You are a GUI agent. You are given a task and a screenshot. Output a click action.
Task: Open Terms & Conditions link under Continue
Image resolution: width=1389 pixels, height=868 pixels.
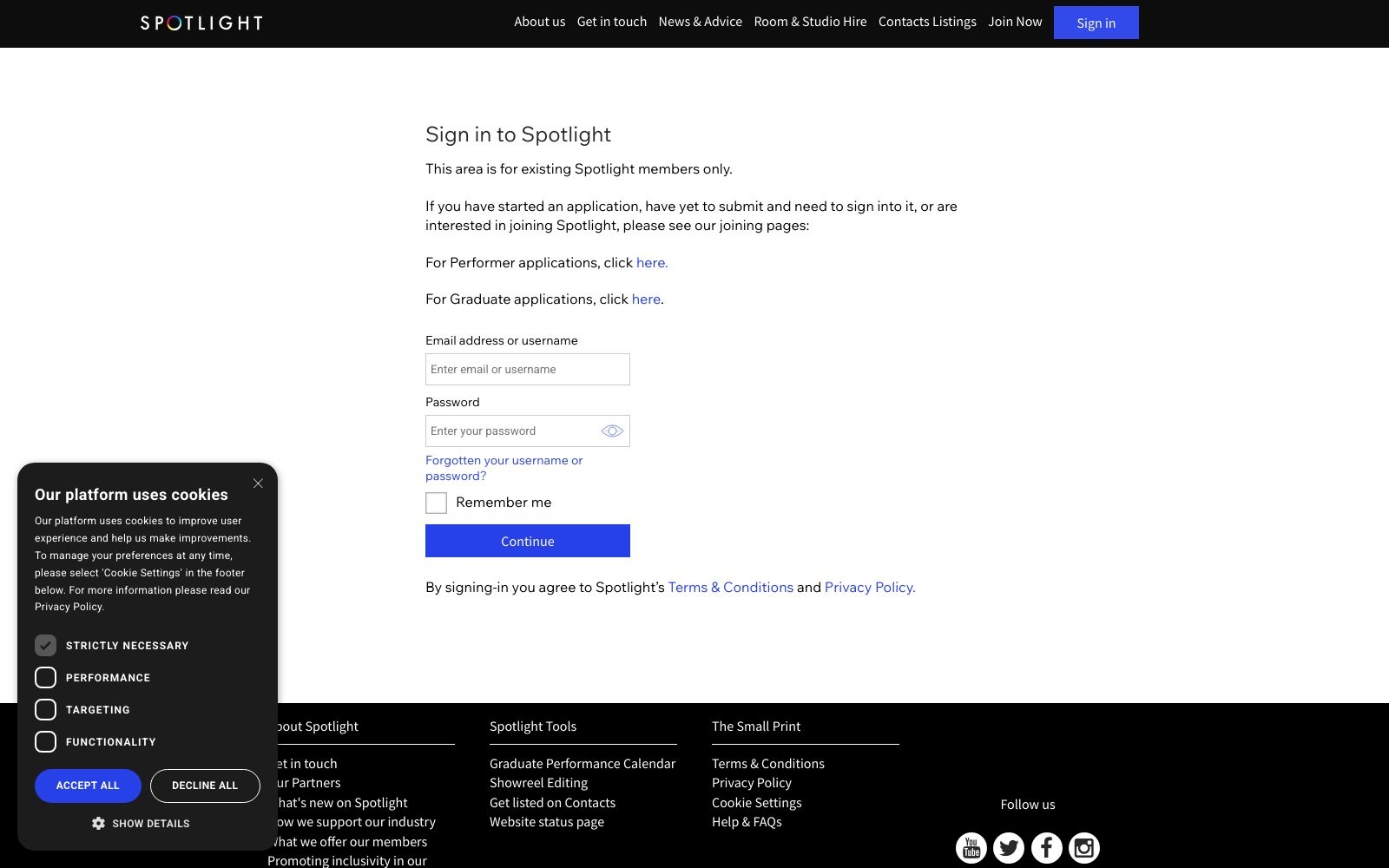click(730, 588)
